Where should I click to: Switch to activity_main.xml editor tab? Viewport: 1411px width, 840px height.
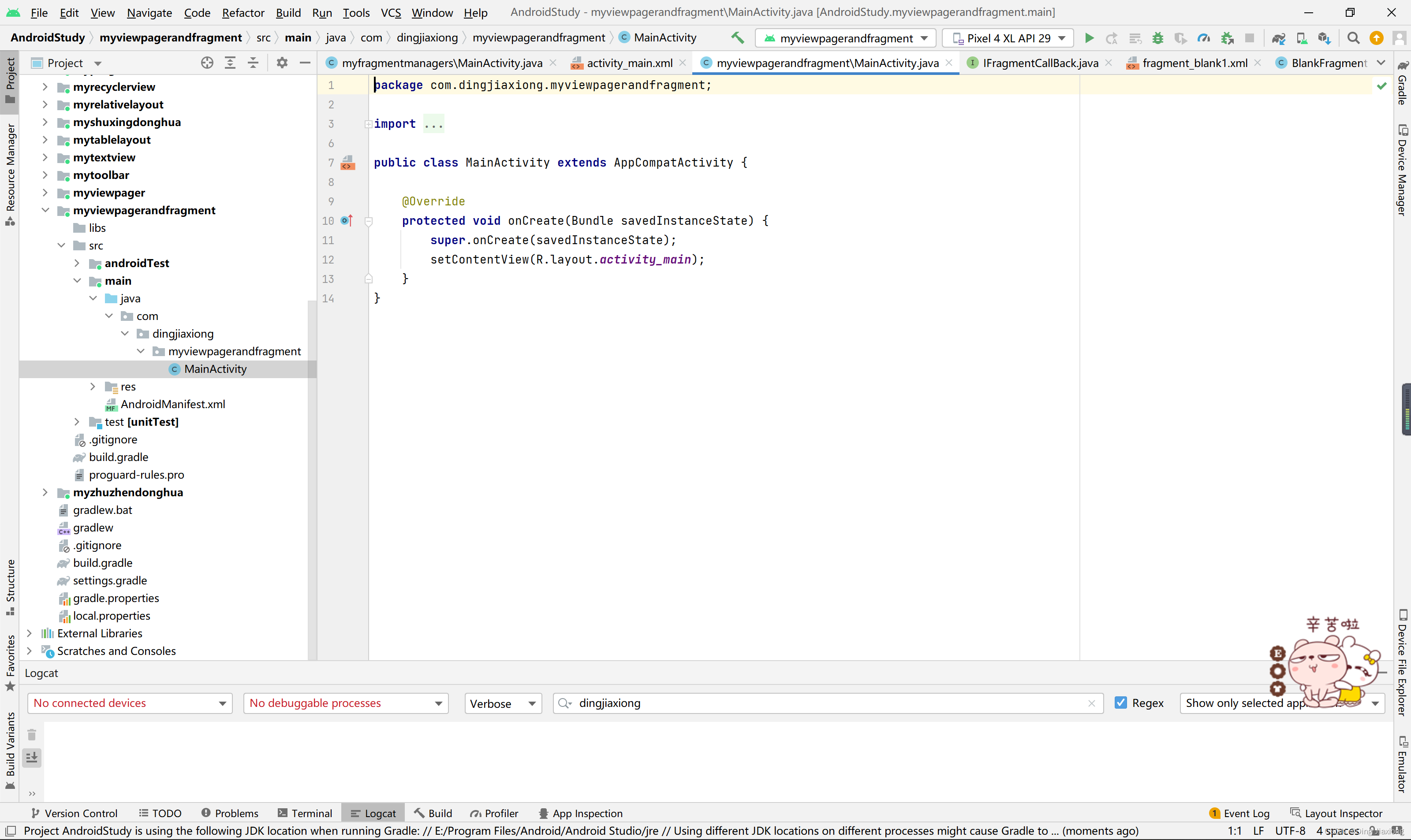pyautogui.click(x=629, y=63)
